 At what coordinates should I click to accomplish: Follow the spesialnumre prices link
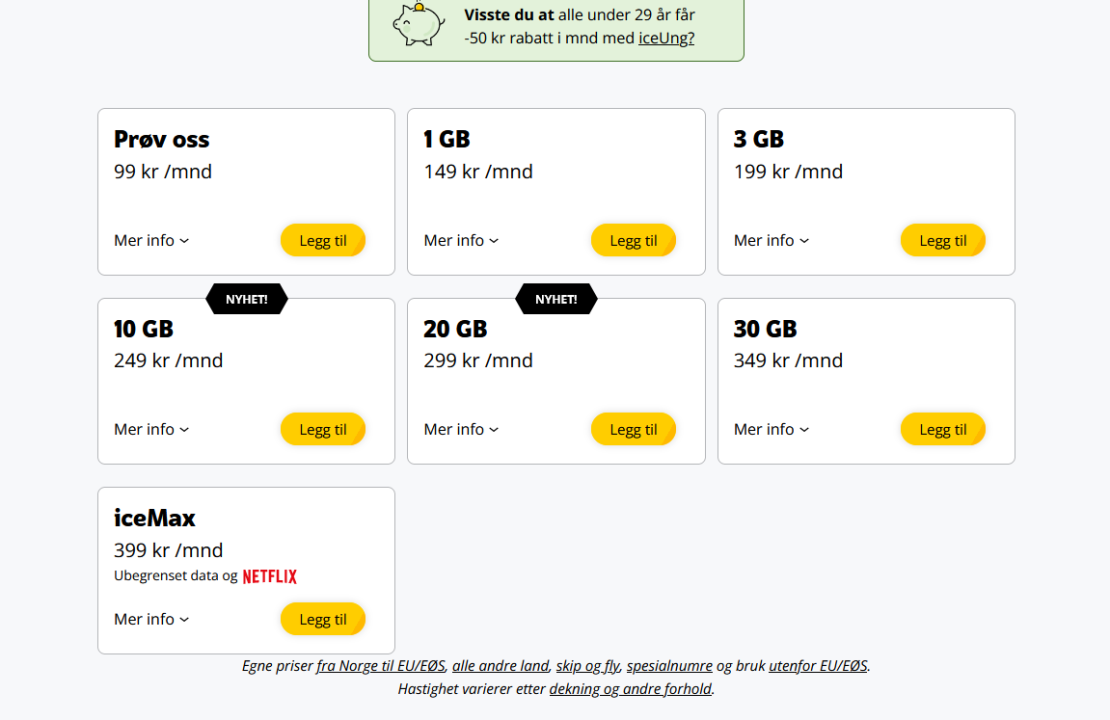point(669,666)
